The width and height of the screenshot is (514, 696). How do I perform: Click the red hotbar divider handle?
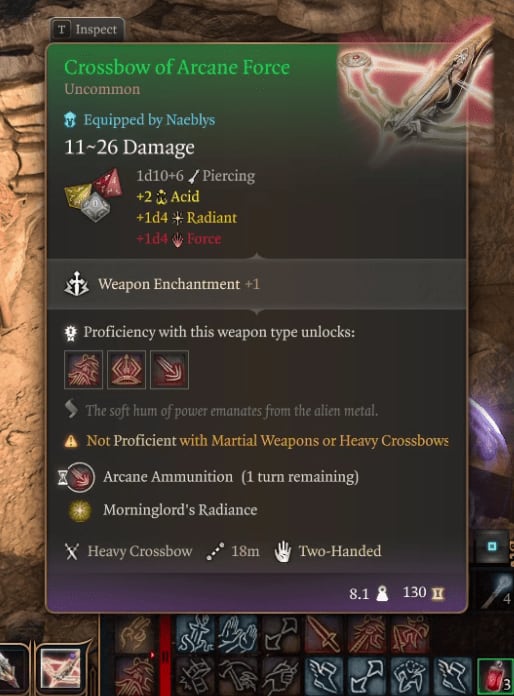pyautogui.click(x=165, y=655)
